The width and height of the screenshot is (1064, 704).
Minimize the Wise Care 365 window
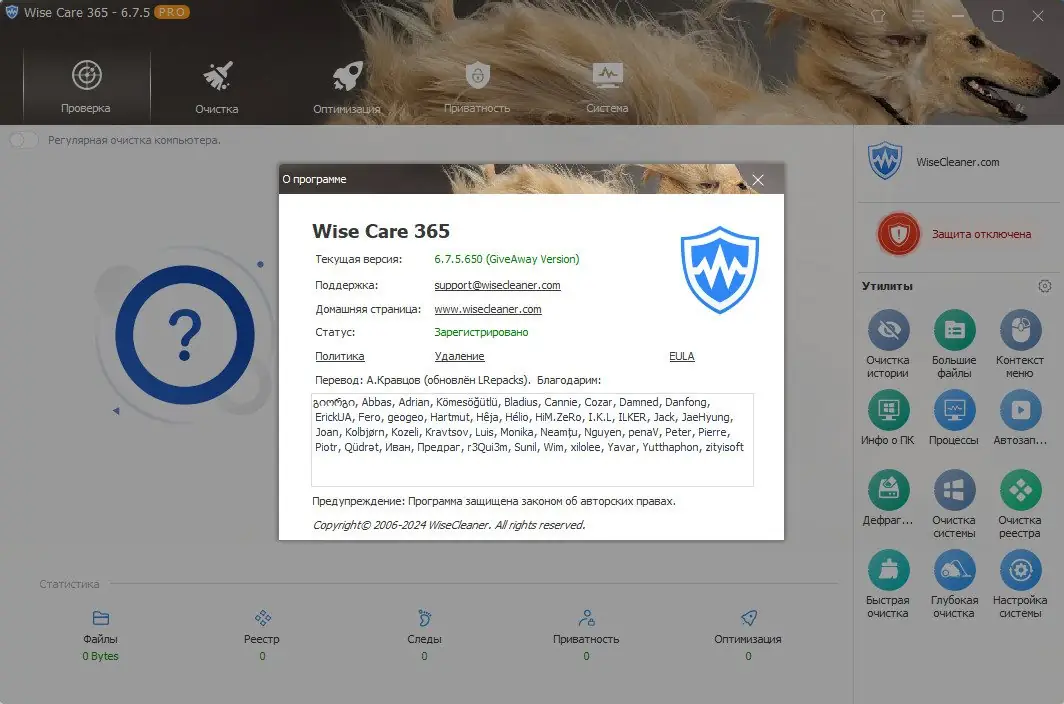957,16
